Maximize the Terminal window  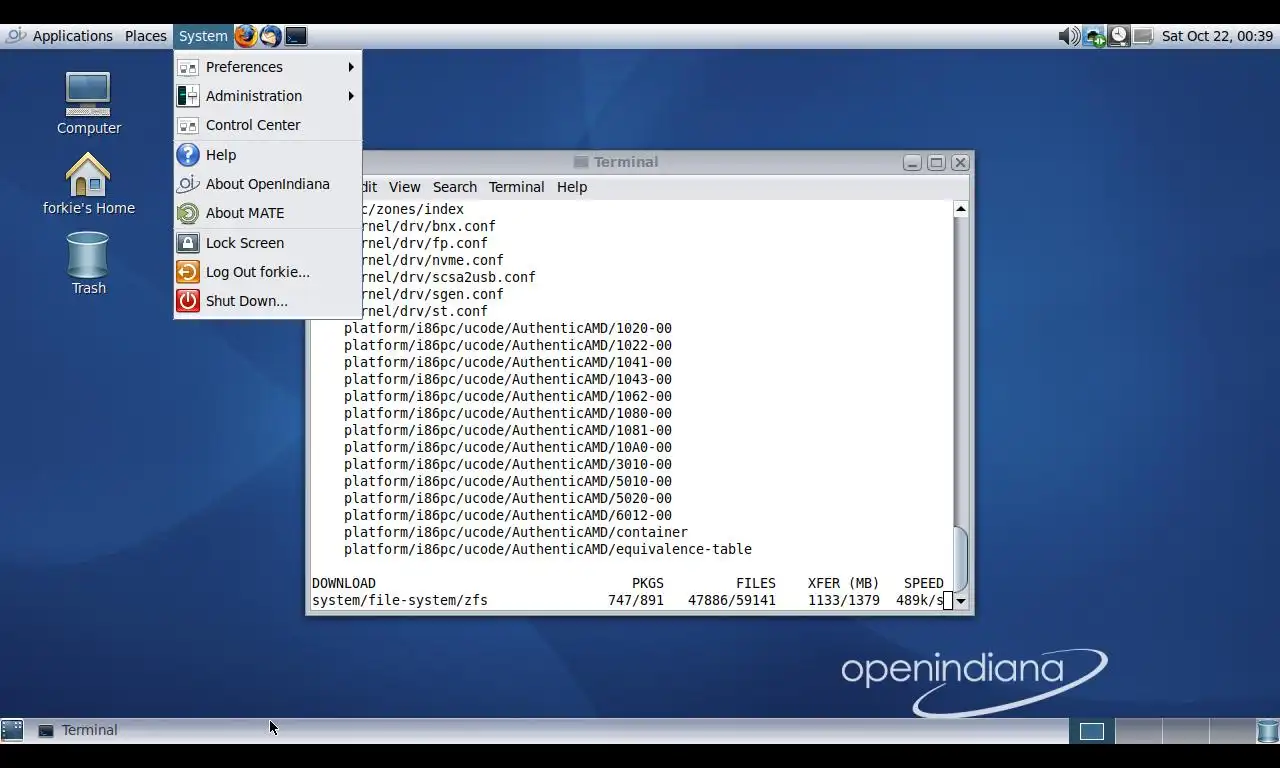coord(936,162)
